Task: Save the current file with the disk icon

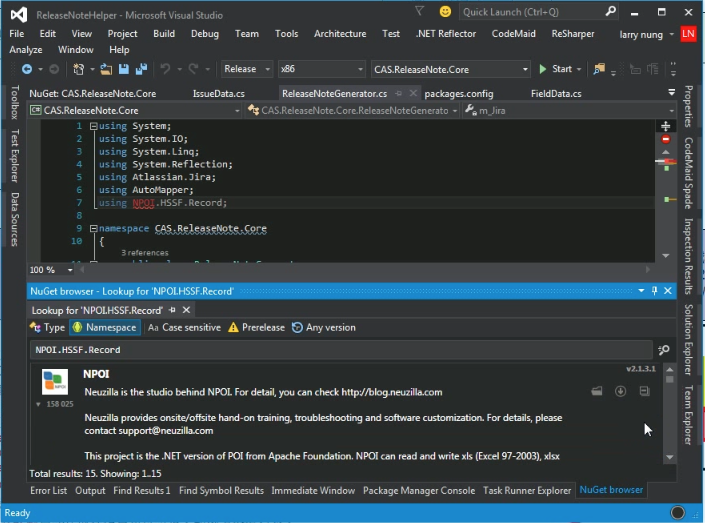Action: [x=124, y=69]
